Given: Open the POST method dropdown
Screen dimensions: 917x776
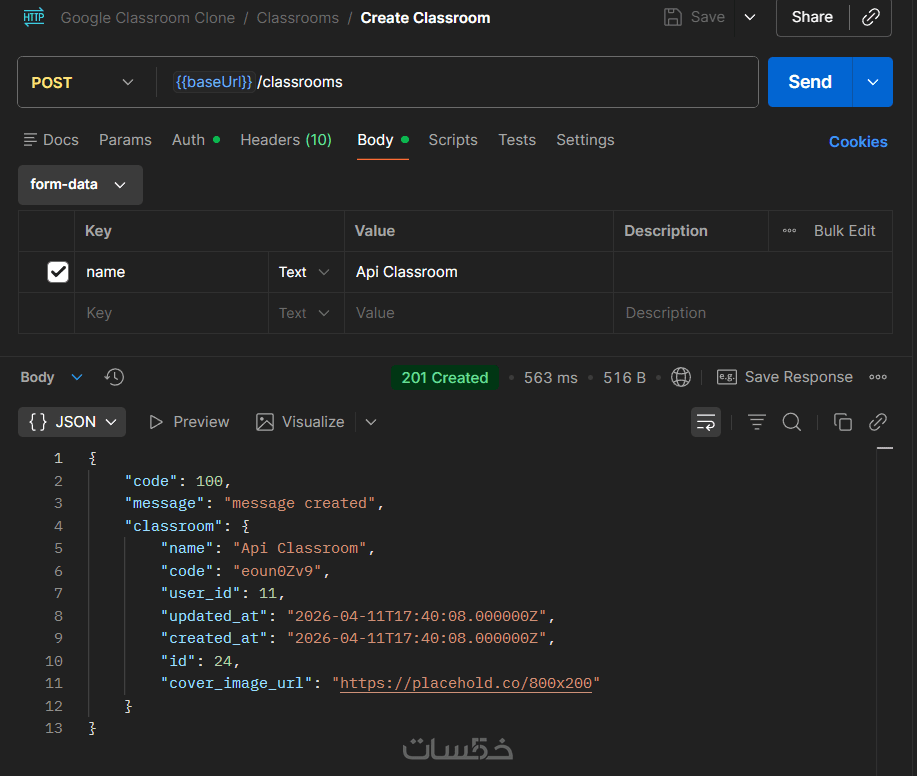Looking at the screenshot, I should (82, 82).
